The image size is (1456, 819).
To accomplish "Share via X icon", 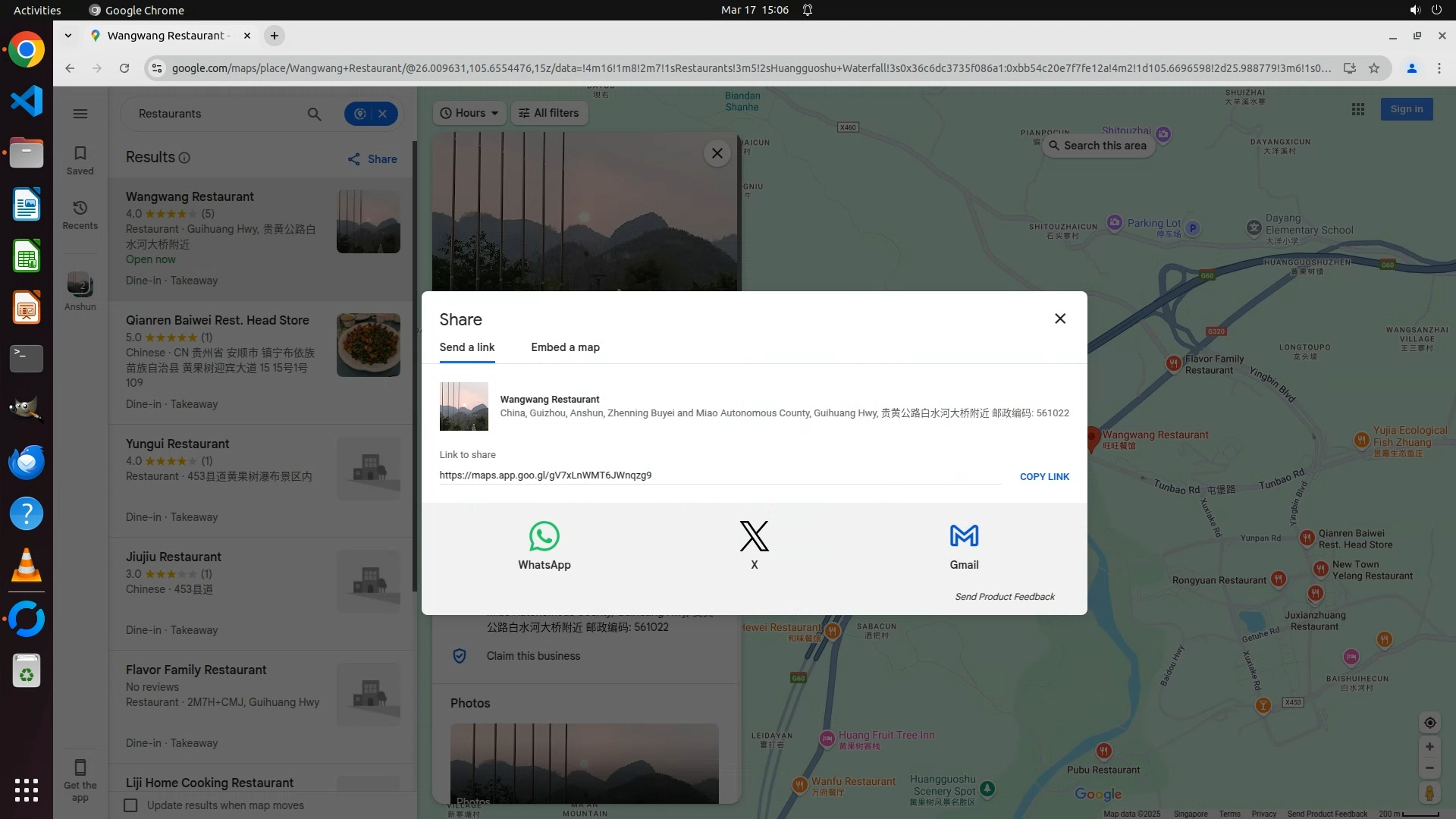I will click(x=754, y=537).
